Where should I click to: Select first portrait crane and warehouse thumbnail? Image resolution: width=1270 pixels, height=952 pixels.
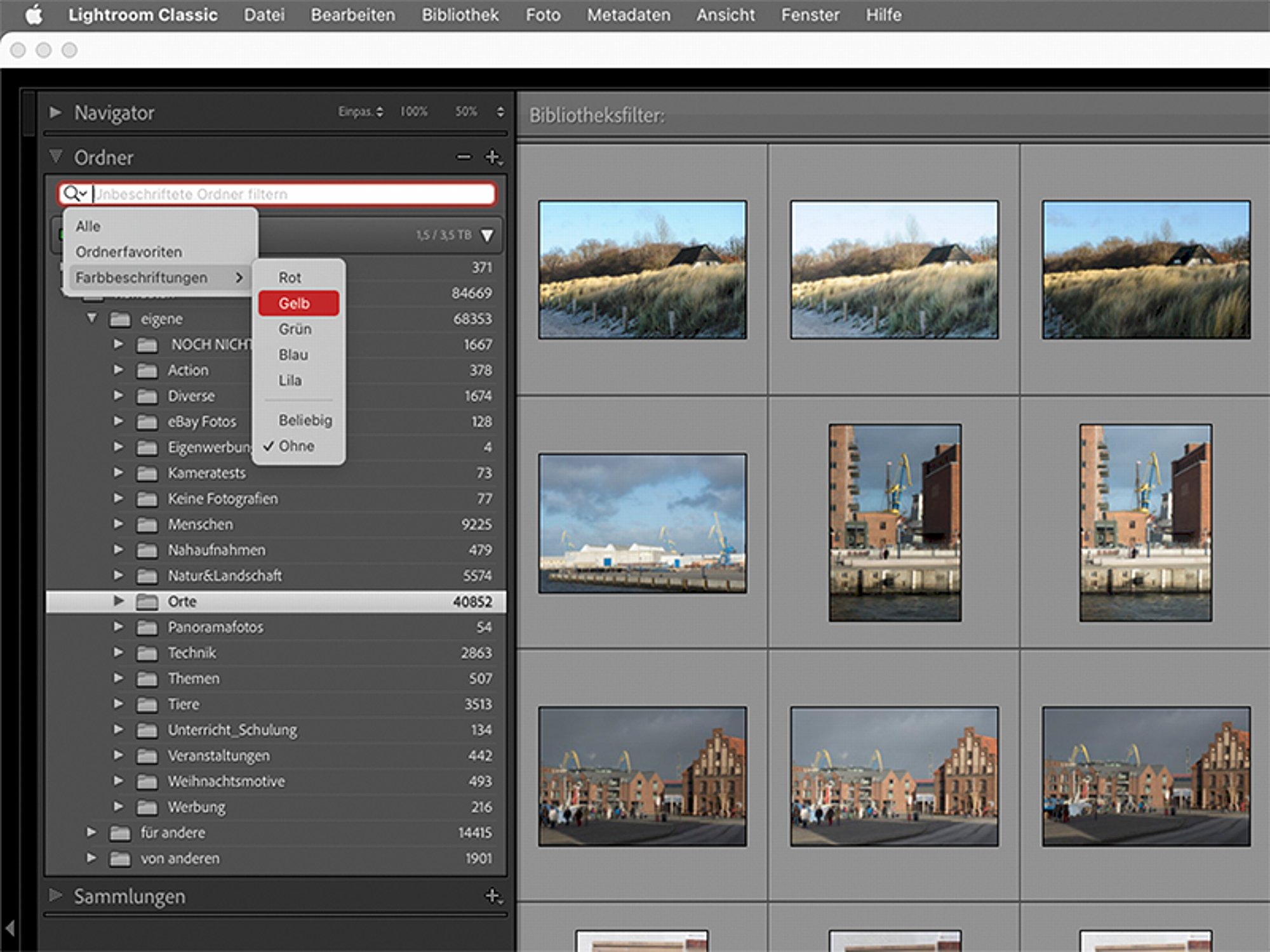(895, 523)
